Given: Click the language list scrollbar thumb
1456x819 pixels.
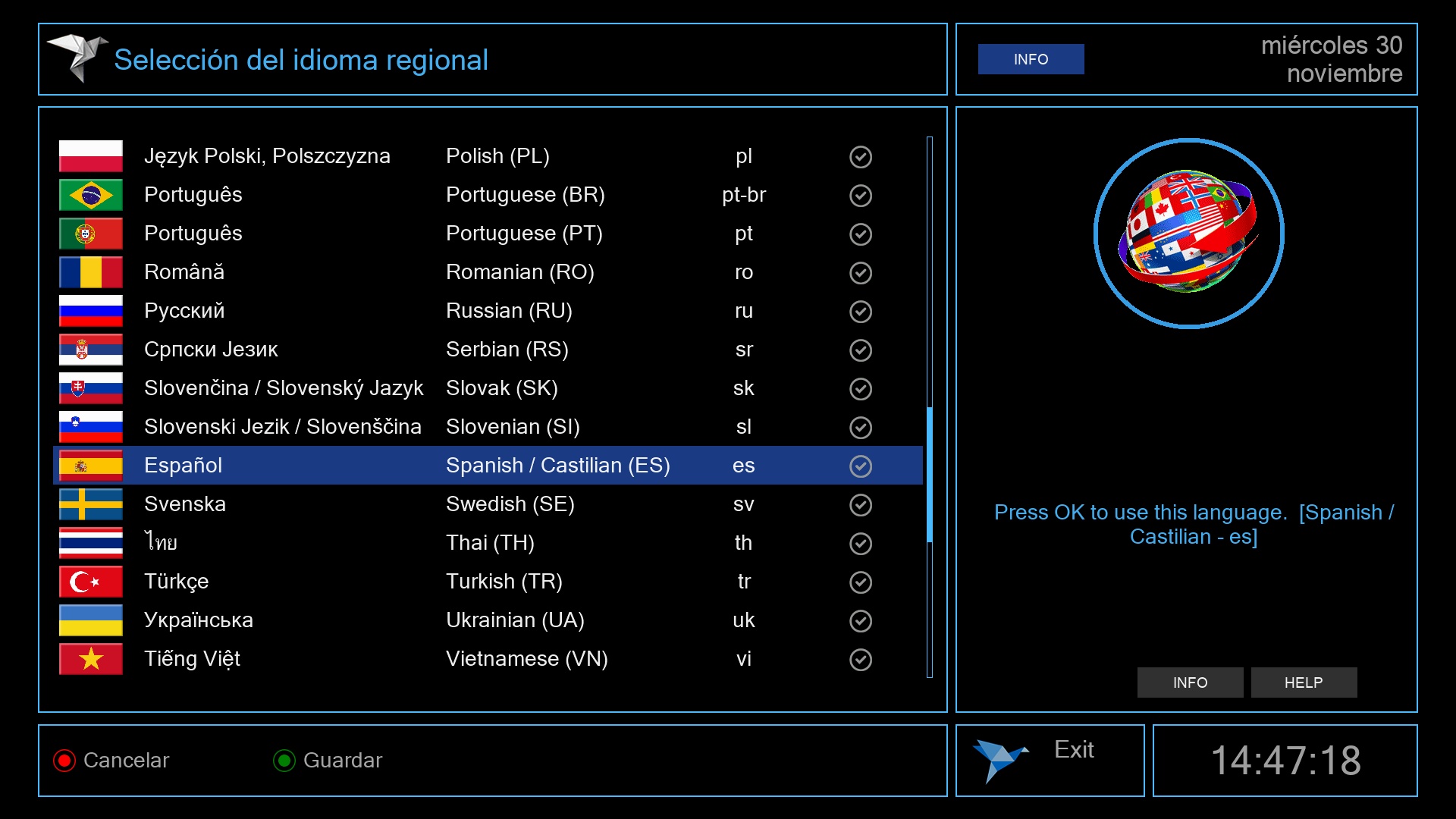Looking at the screenshot, I should (x=929, y=475).
